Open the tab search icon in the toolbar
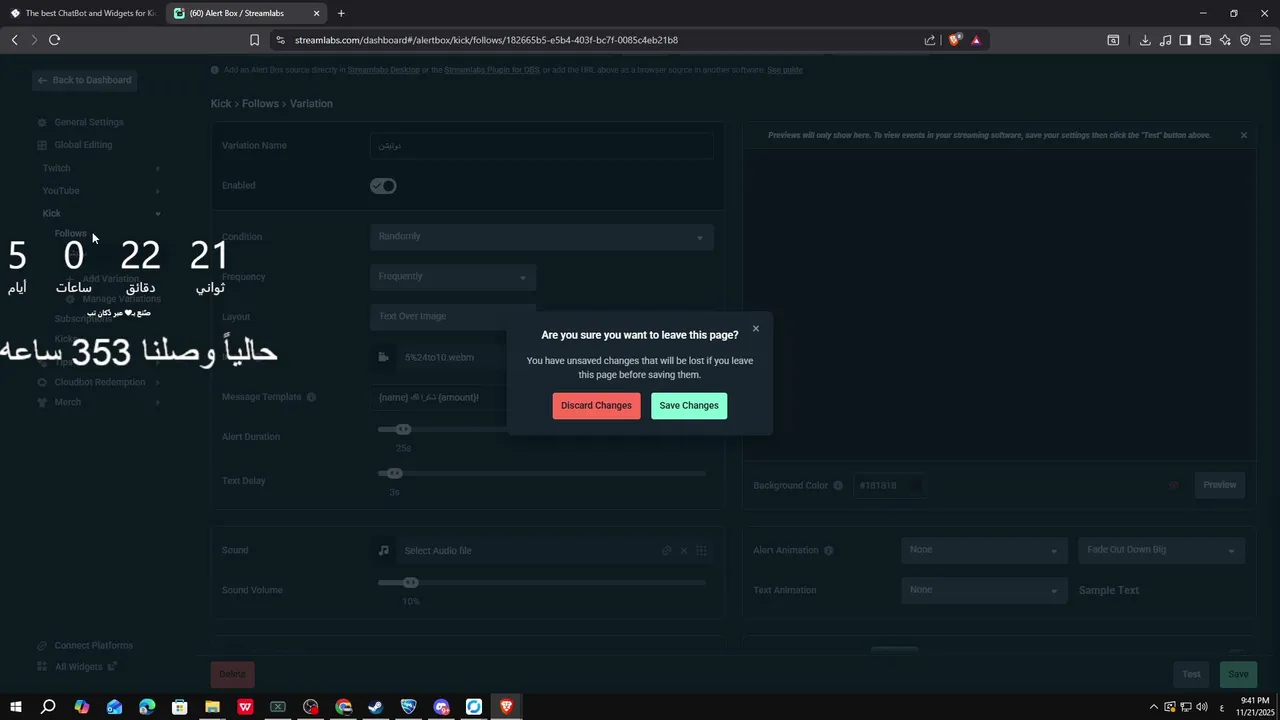 pyautogui.click(x=1113, y=40)
